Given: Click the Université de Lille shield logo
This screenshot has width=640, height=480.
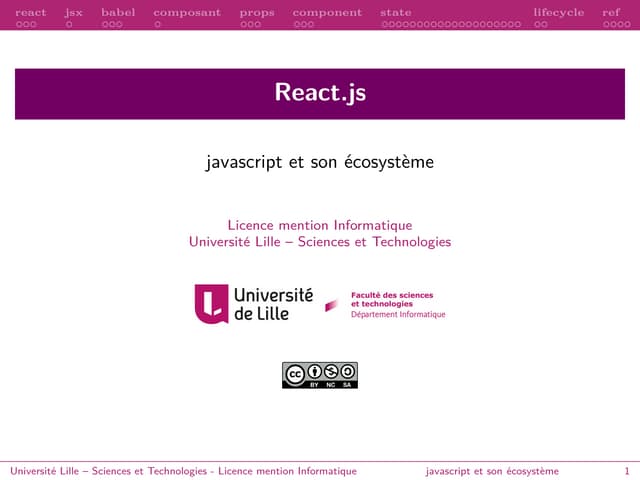Looking at the screenshot, I should (x=211, y=303).
